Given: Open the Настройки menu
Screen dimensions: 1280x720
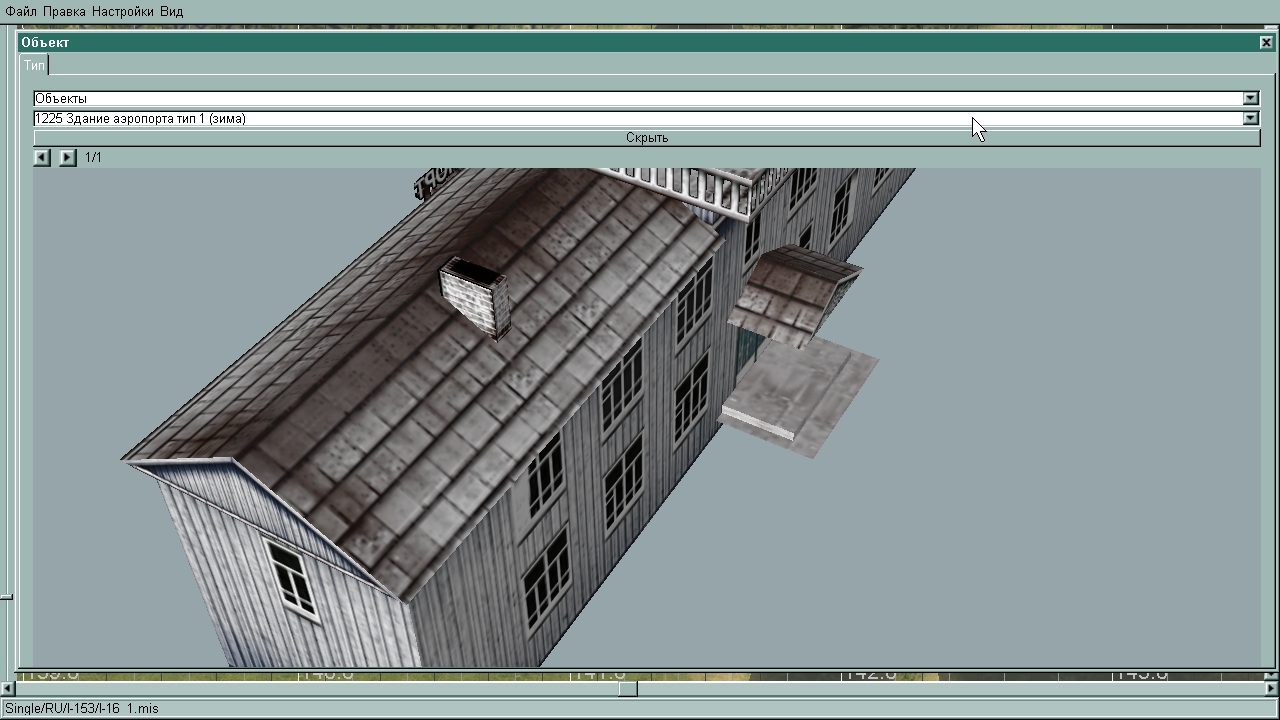Looking at the screenshot, I should pos(123,11).
